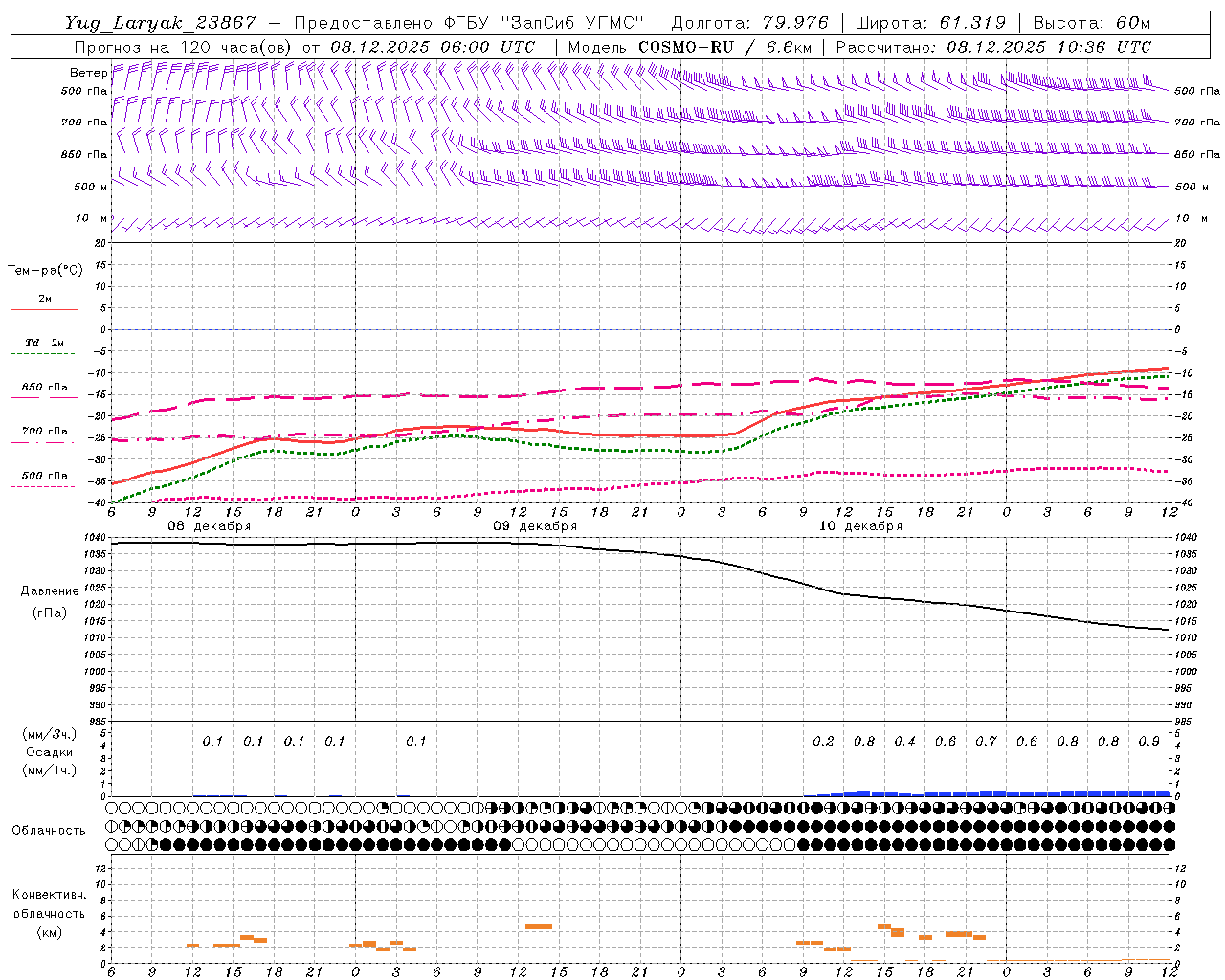The height and width of the screenshot is (980, 1225).
Task: Select the 0.9 precipitation value
Action: point(1148,742)
